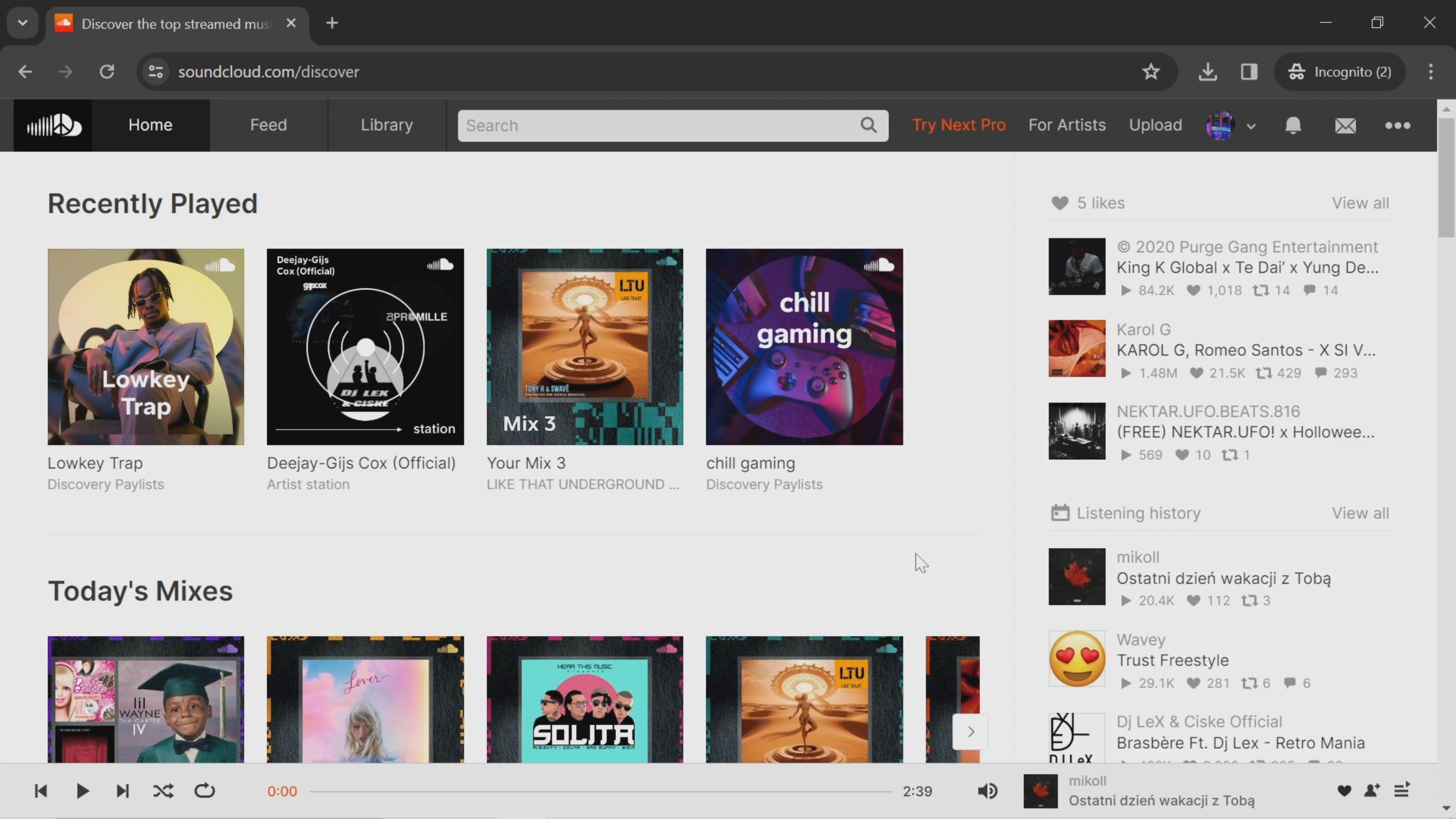Click the skip forward track icon

tap(122, 791)
